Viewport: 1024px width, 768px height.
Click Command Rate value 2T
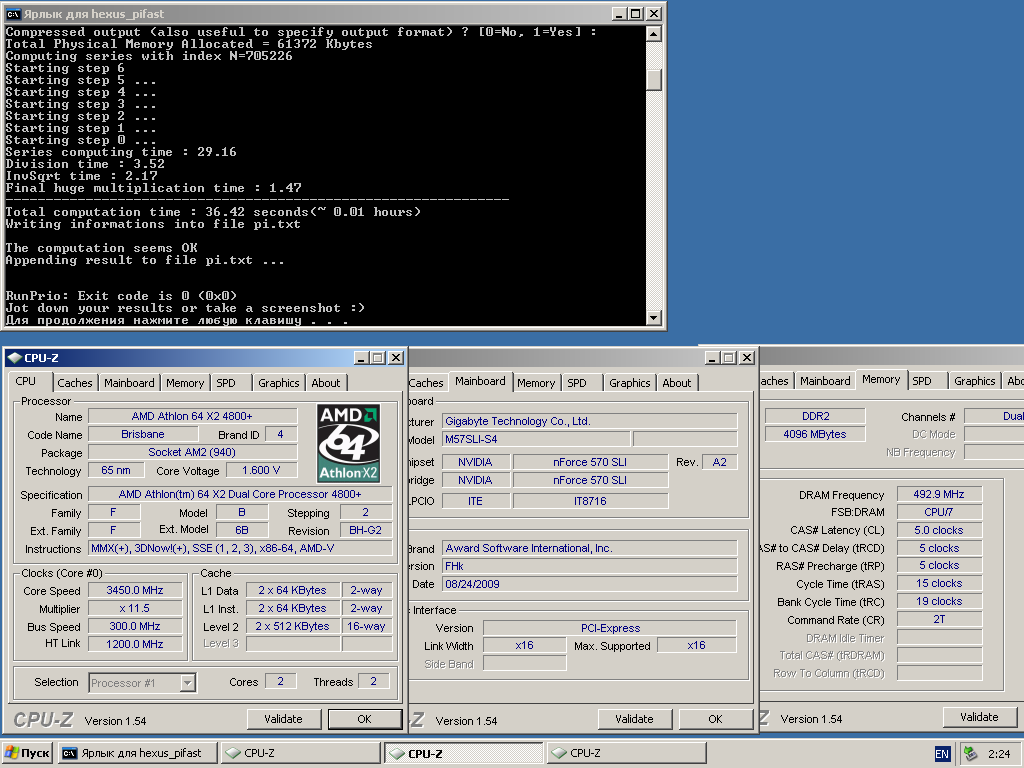938,619
